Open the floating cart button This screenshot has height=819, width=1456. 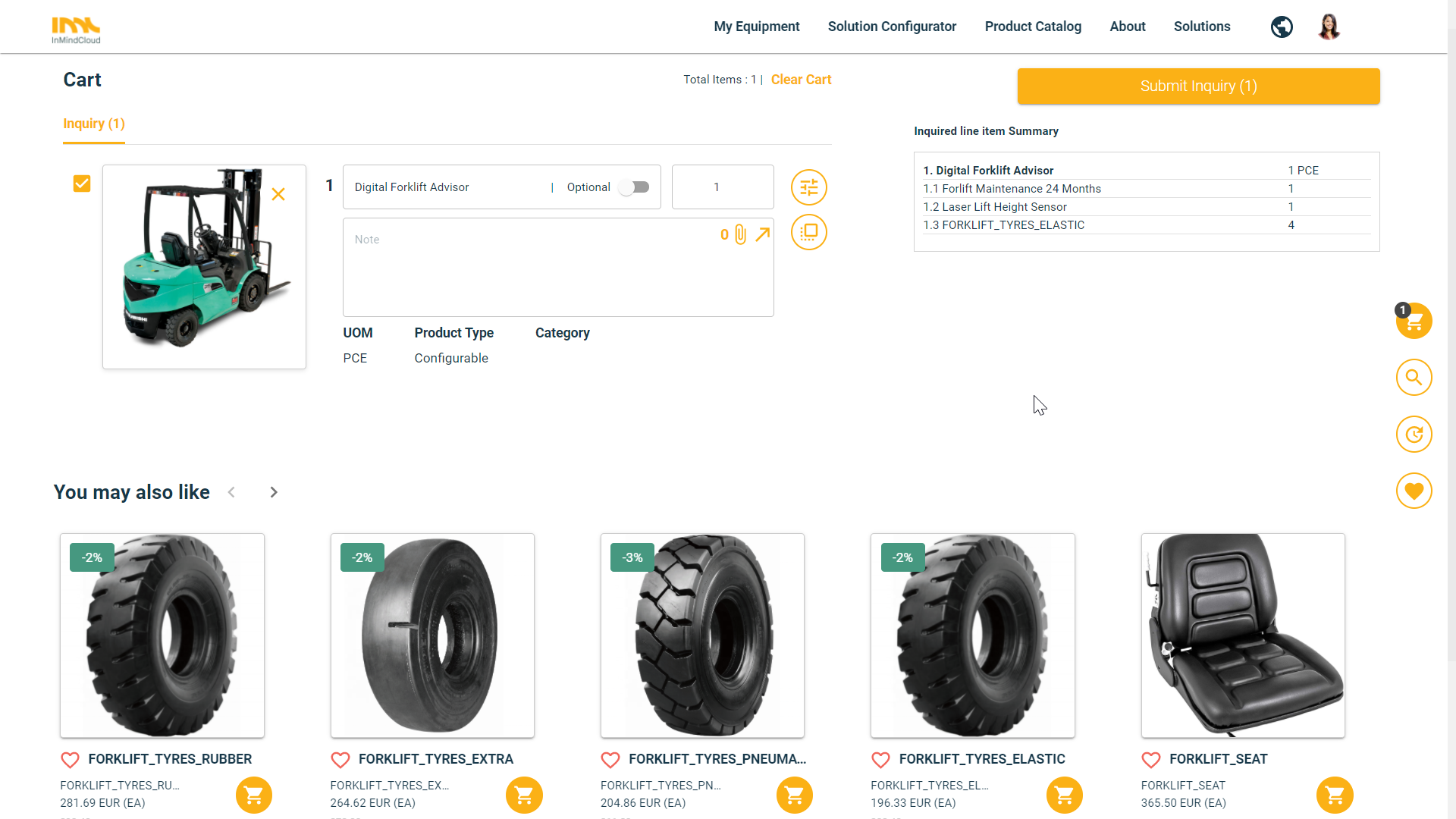point(1414,322)
